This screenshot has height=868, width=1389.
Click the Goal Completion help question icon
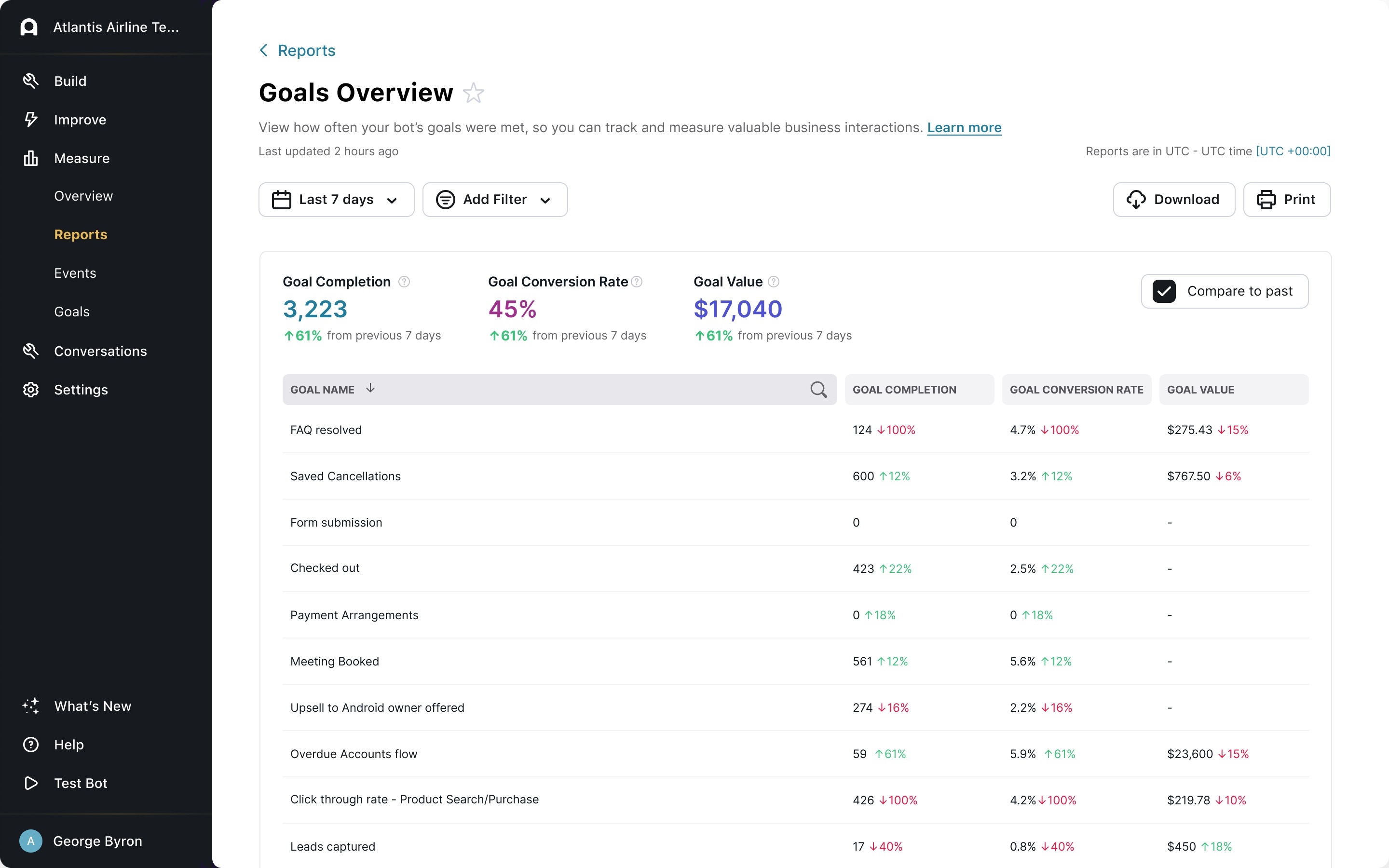coord(404,282)
